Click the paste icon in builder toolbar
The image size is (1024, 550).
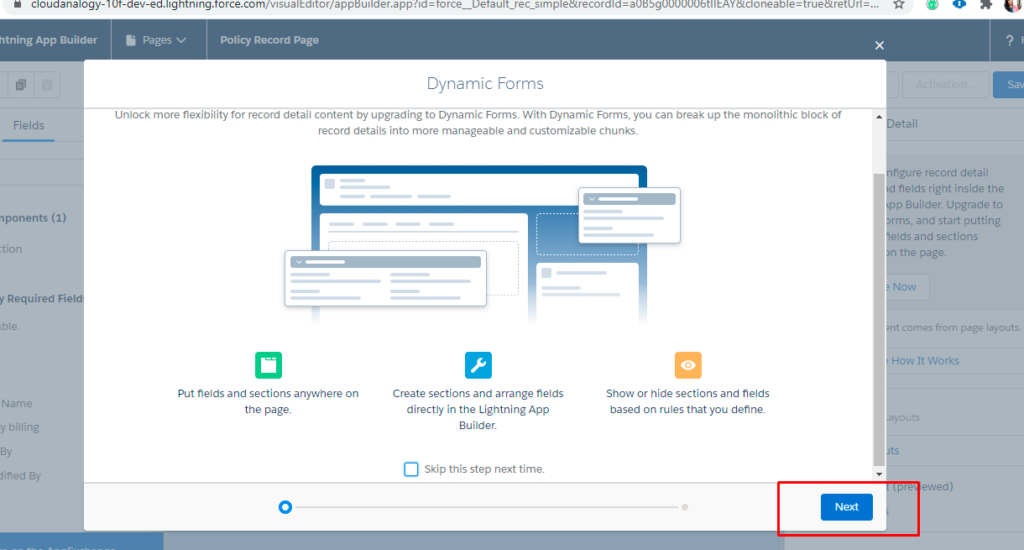click(47, 85)
